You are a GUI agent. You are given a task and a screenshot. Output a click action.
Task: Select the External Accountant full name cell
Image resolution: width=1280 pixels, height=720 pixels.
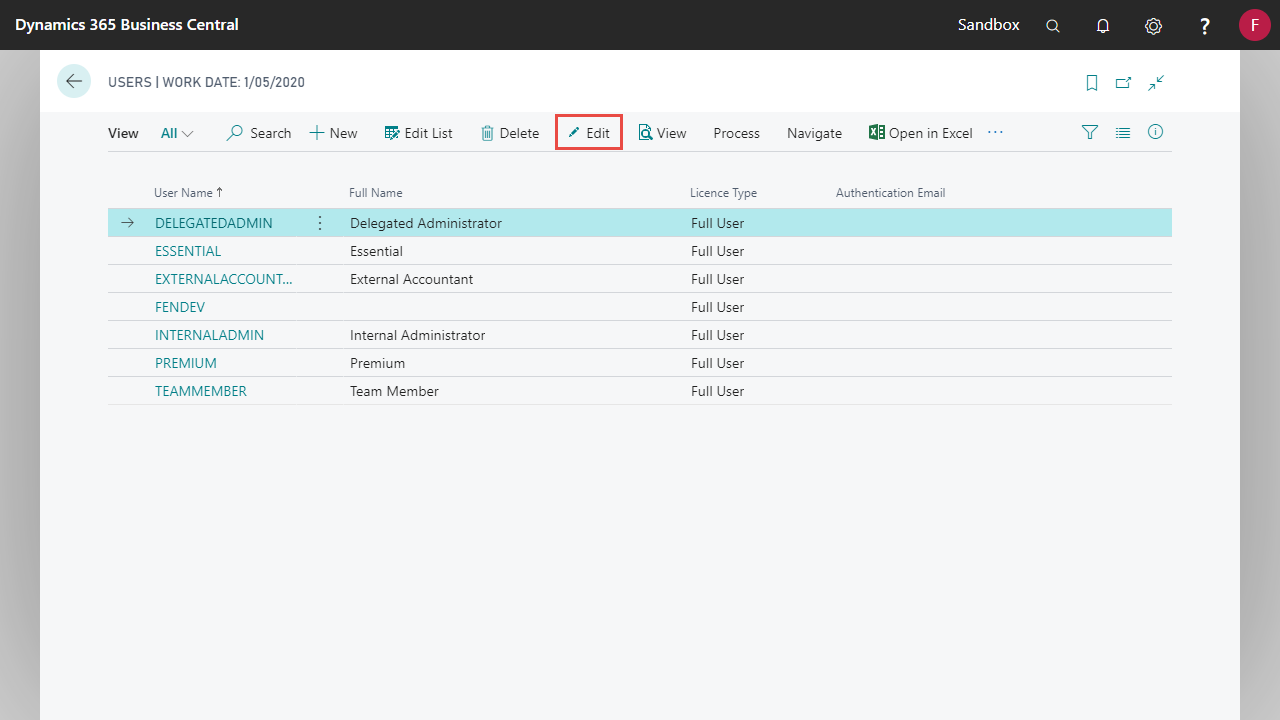(x=412, y=279)
